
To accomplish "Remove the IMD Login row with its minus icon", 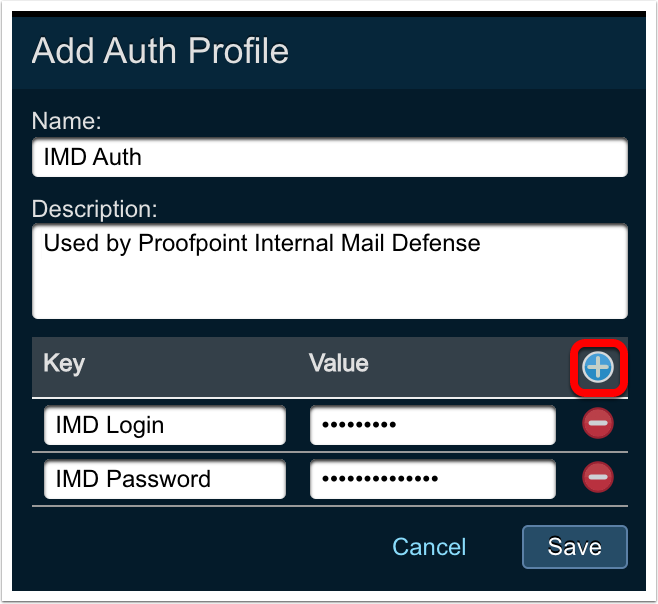I will 598,424.
